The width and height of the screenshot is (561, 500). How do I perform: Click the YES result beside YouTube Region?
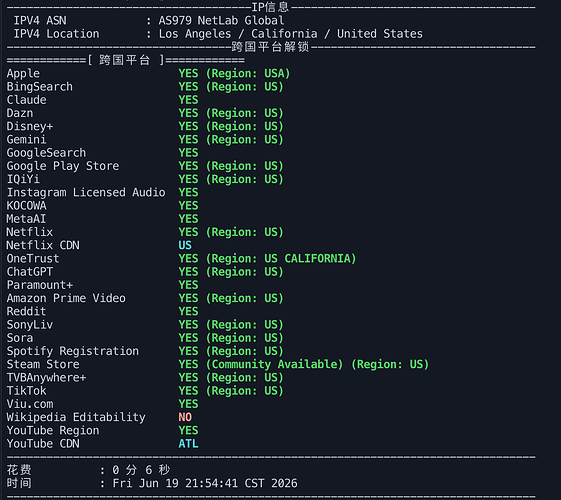tap(188, 431)
